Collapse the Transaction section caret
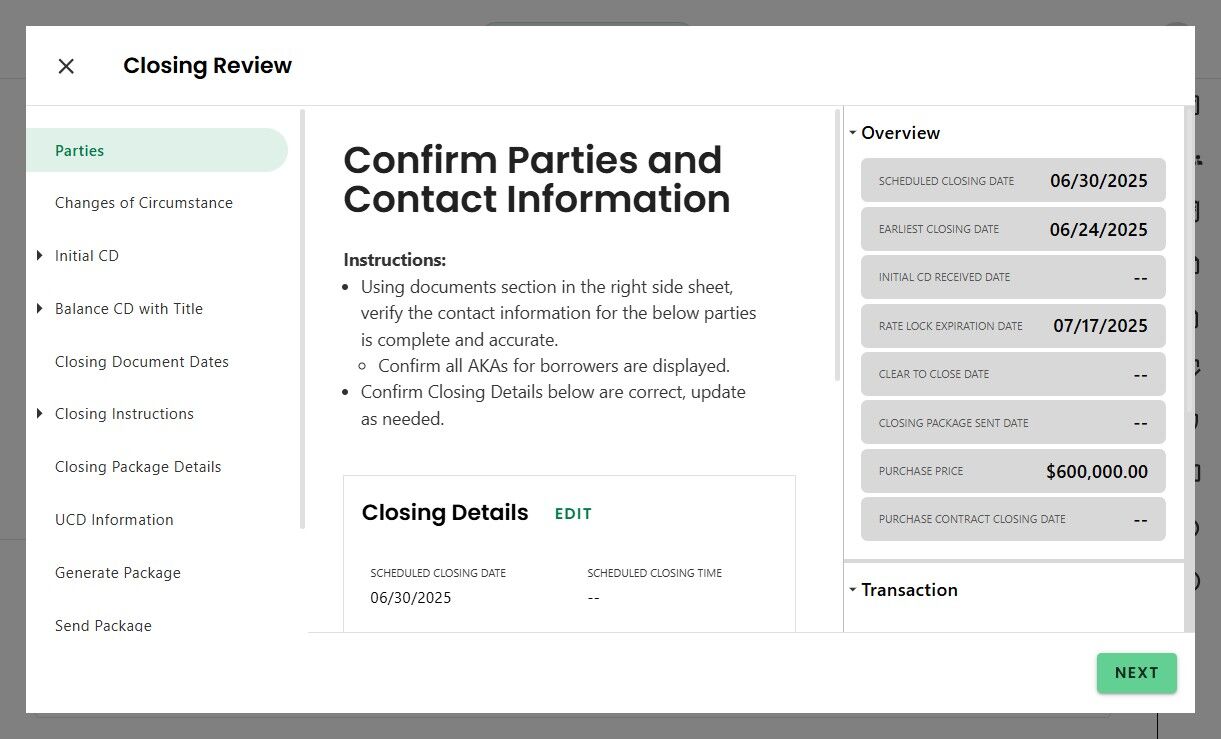 pyautogui.click(x=853, y=590)
